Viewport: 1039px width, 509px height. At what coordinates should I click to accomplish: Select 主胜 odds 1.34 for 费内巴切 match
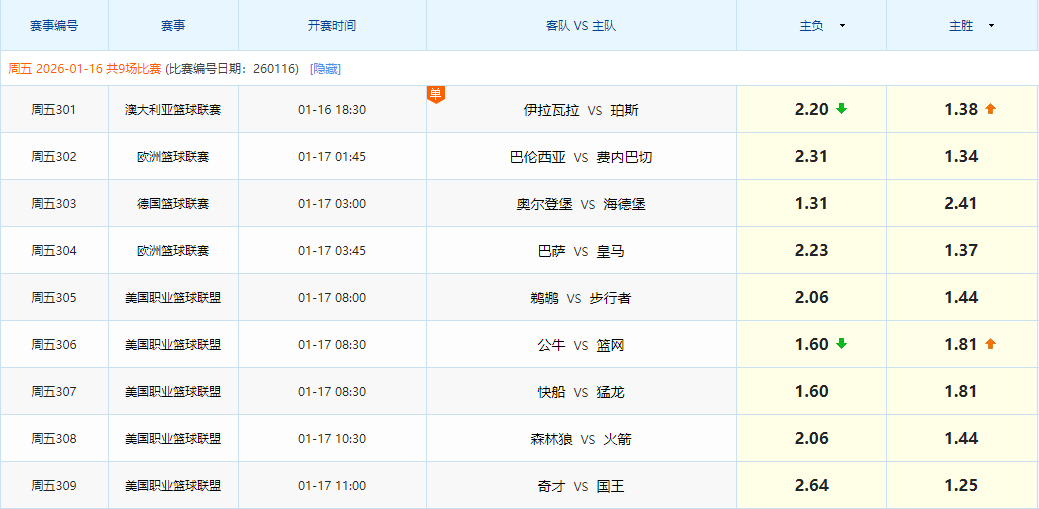[962, 156]
